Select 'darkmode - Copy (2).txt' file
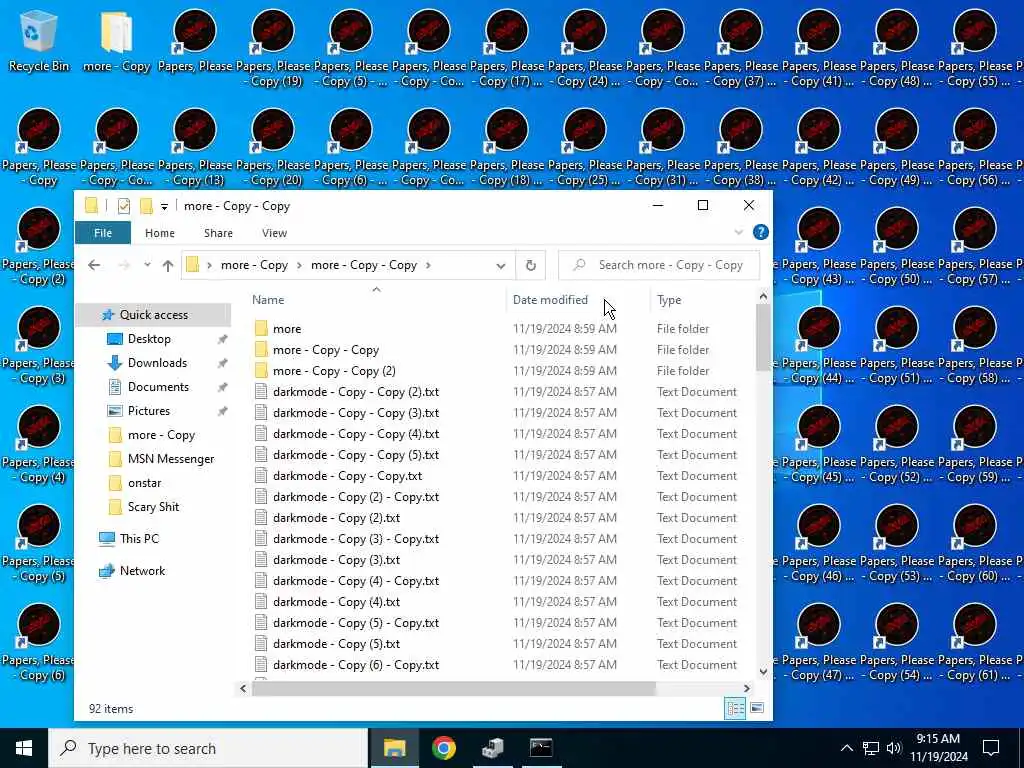1024x768 pixels. coord(336,518)
